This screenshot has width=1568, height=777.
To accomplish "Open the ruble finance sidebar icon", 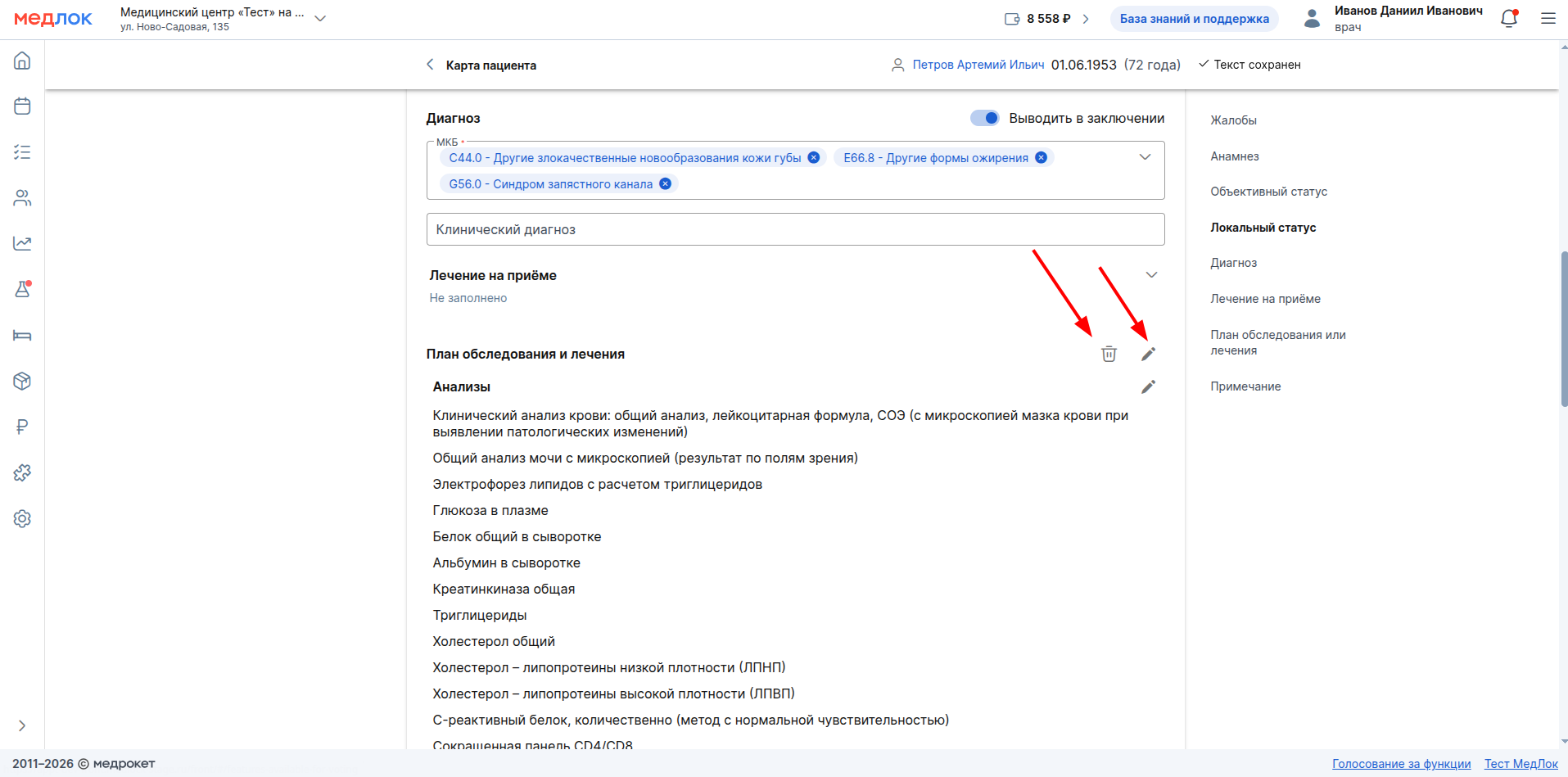I will pyautogui.click(x=22, y=427).
